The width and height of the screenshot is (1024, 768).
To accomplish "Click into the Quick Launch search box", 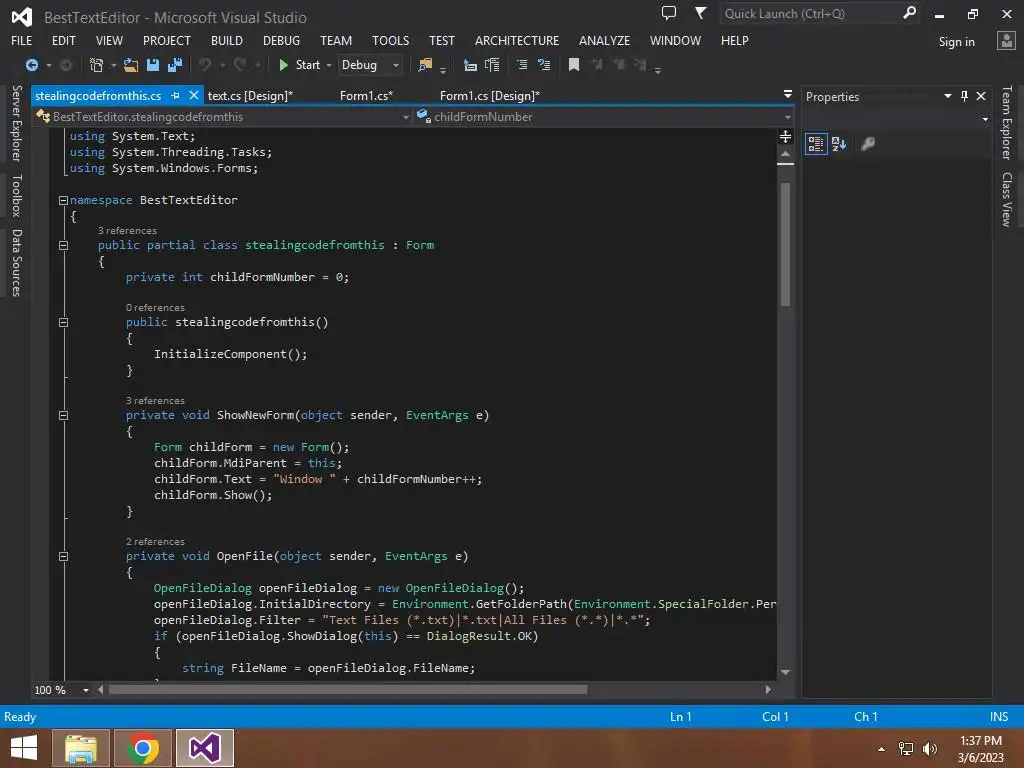I will pos(810,14).
